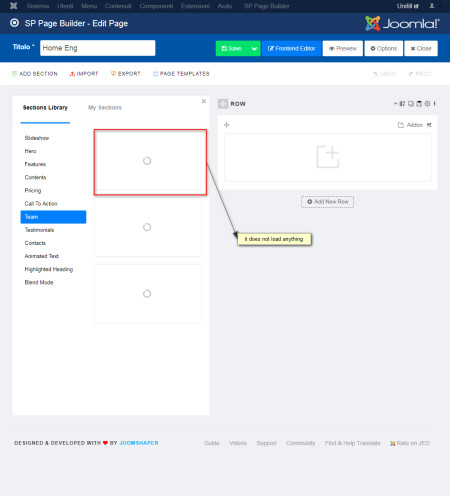Screen dimensions: 450x496
Task: Collapse the row with the chevron icon
Action: (395, 104)
